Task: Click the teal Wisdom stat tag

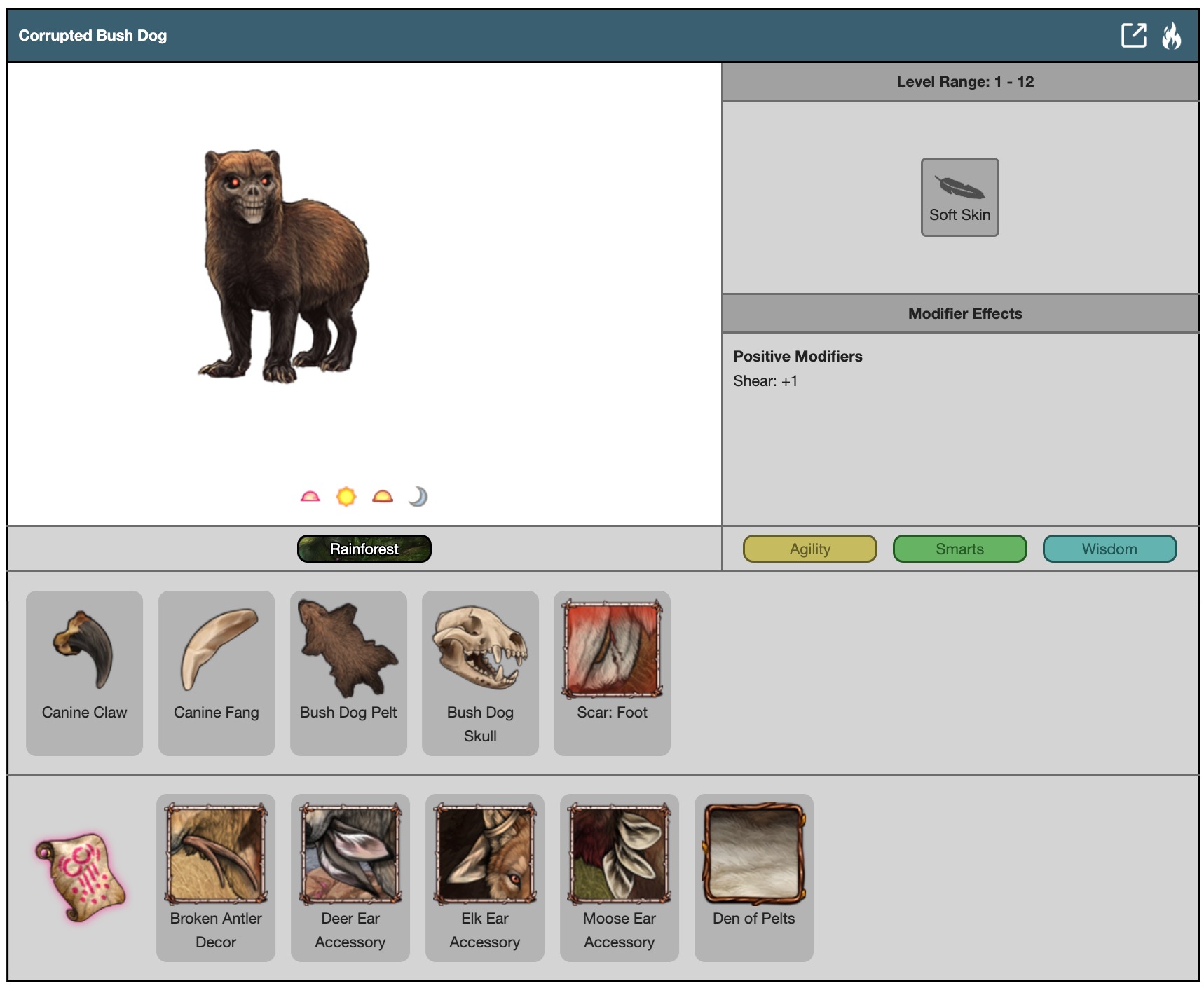Action: pos(1109,549)
